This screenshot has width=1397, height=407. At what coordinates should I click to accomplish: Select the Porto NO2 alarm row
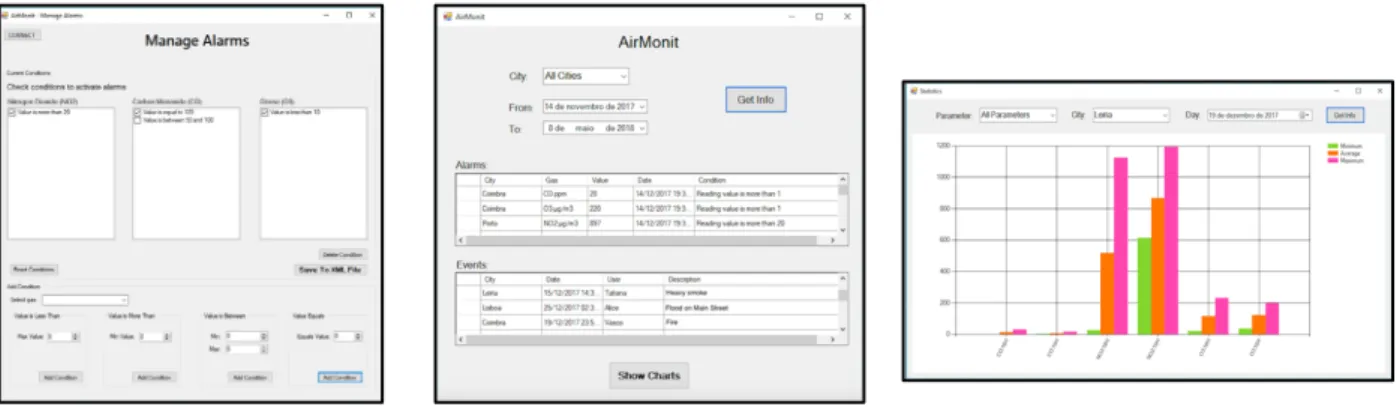647,224
